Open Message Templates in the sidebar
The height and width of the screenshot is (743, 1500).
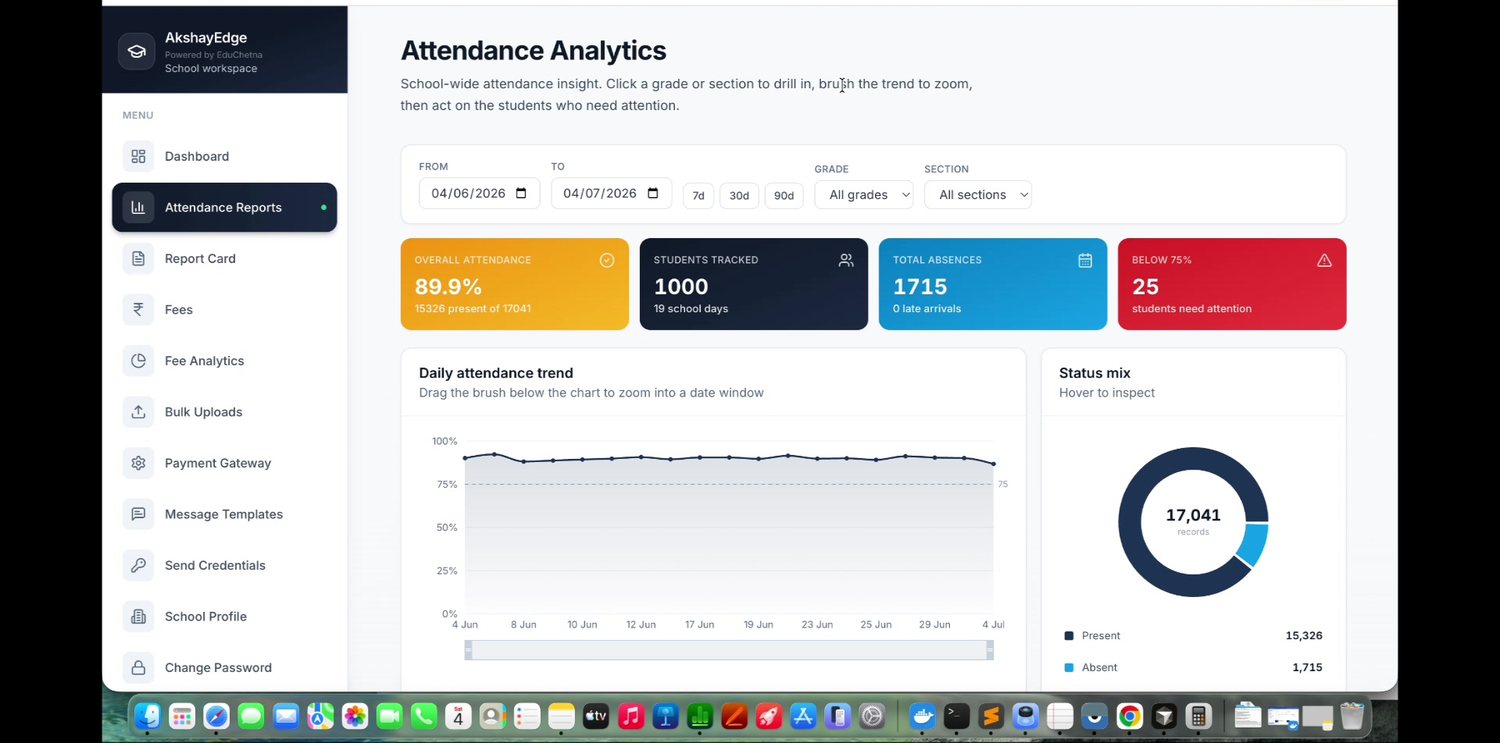224,514
